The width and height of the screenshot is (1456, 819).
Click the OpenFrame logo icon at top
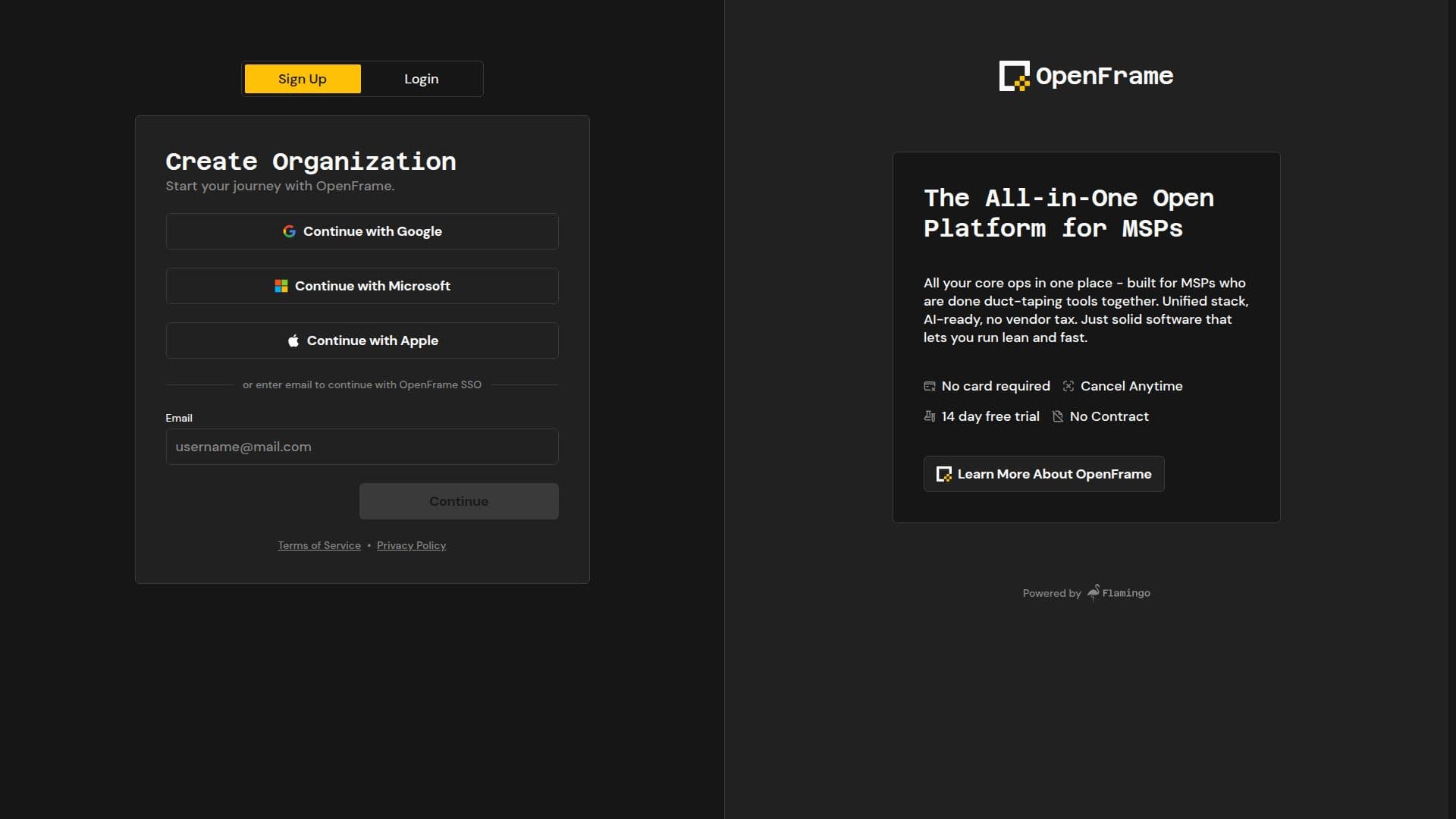click(1015, 76)
